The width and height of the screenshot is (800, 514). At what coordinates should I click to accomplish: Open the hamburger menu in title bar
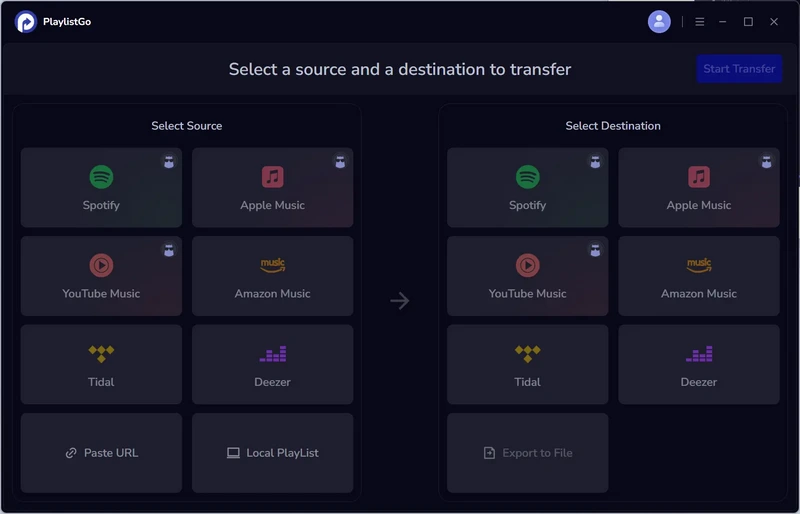[699, 21]
